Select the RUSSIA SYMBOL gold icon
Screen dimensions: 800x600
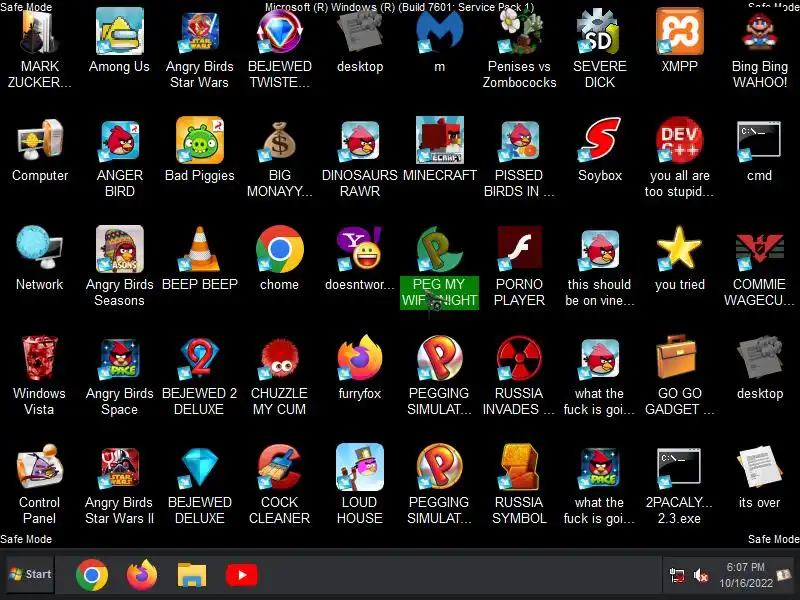[x=519, y=467]
